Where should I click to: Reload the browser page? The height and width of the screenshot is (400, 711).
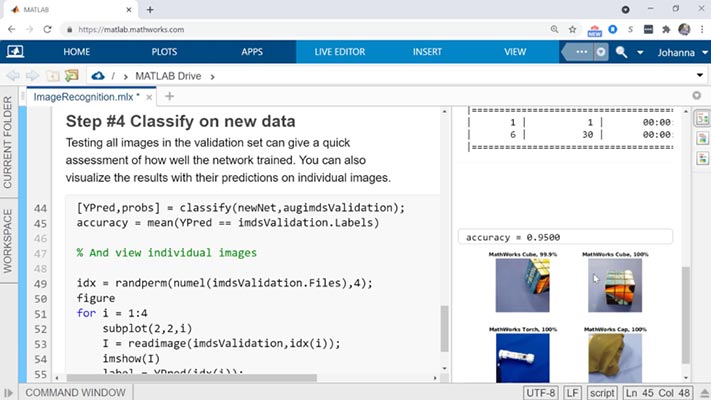coord(47,29)
